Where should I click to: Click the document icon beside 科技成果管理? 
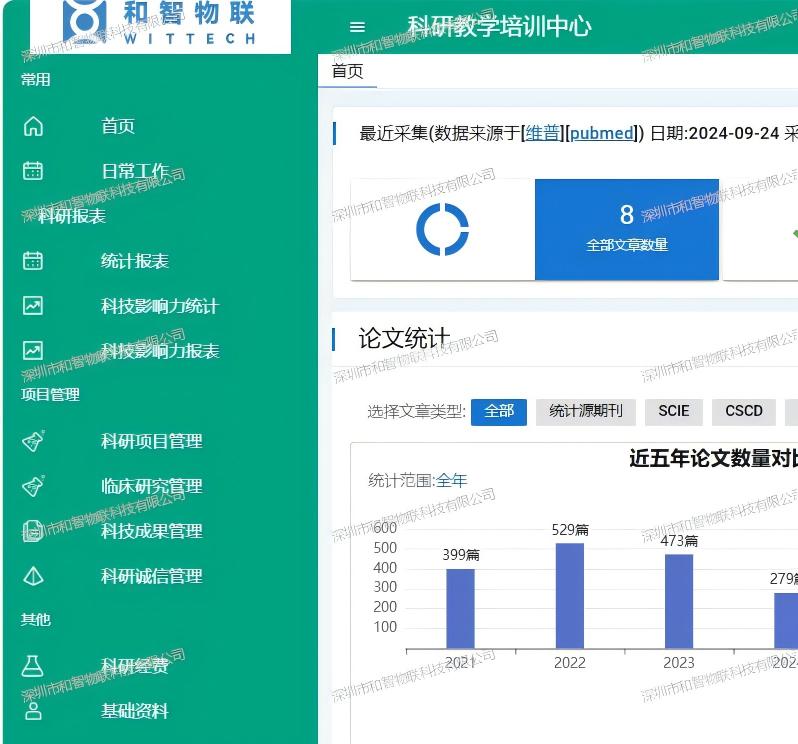33,531
